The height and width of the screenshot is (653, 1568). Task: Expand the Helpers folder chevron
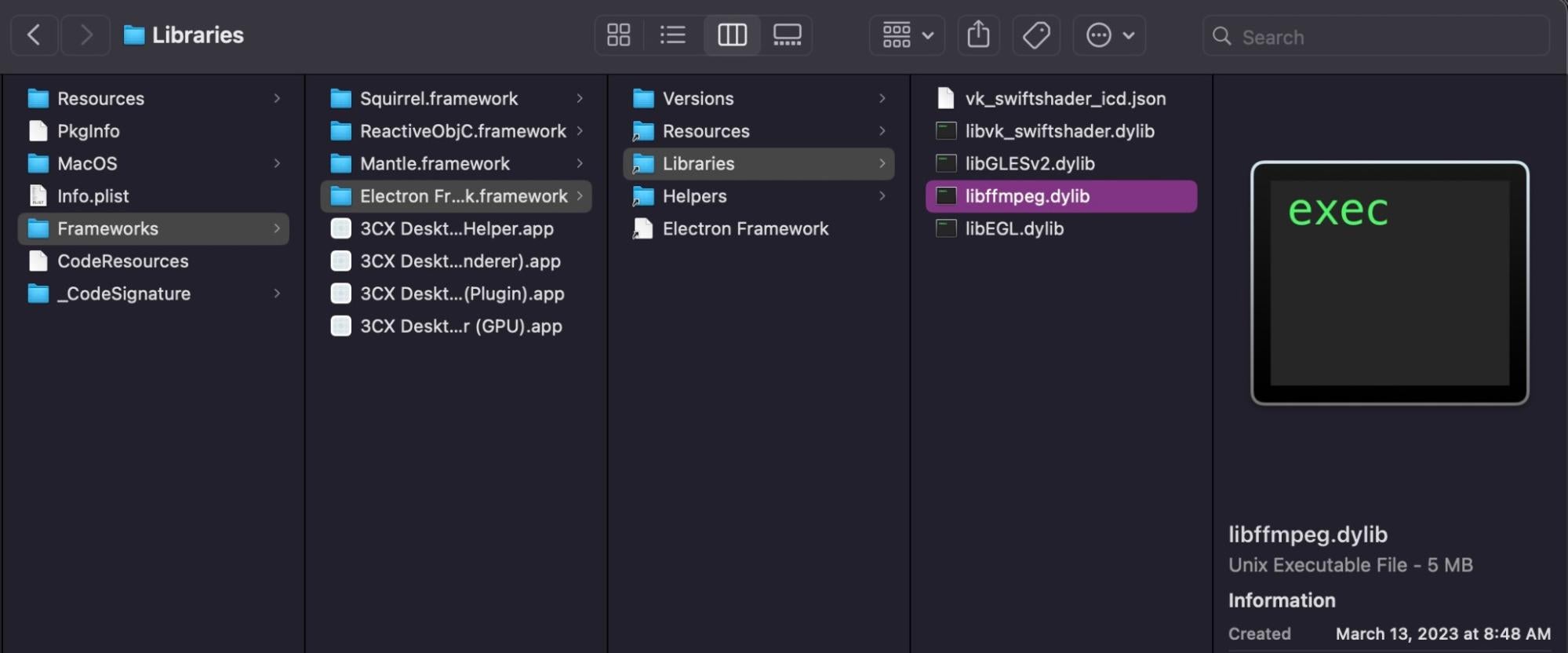[882, 196]
